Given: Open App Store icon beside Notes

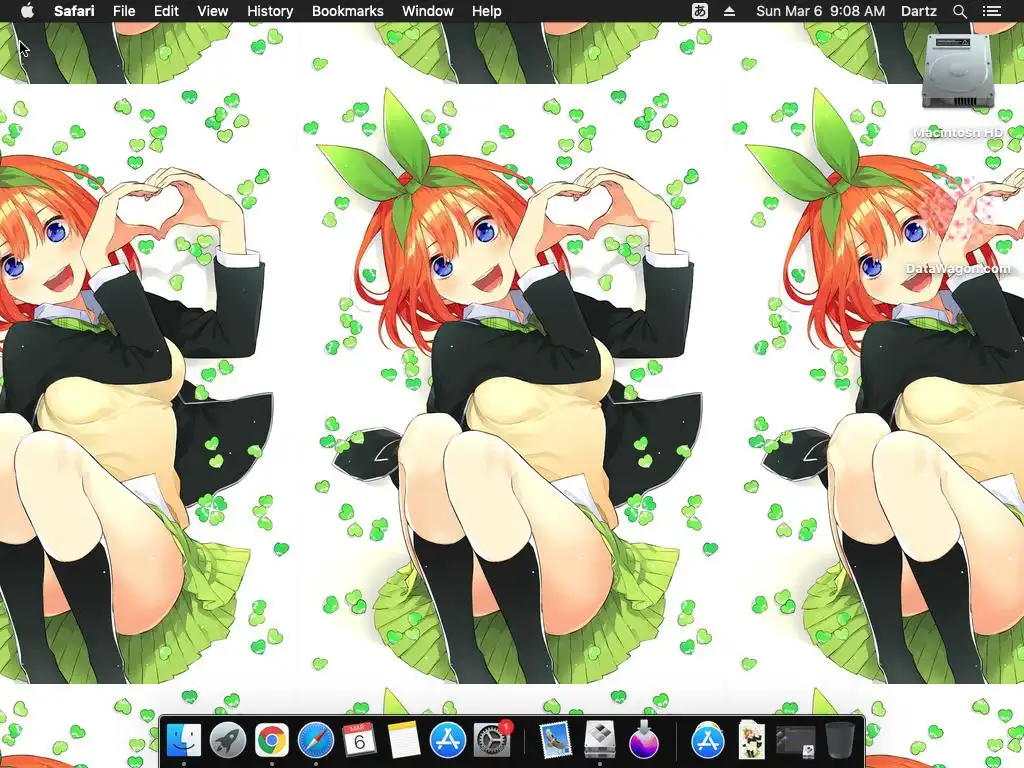Looking at the screenshot, I should [447, 741].
